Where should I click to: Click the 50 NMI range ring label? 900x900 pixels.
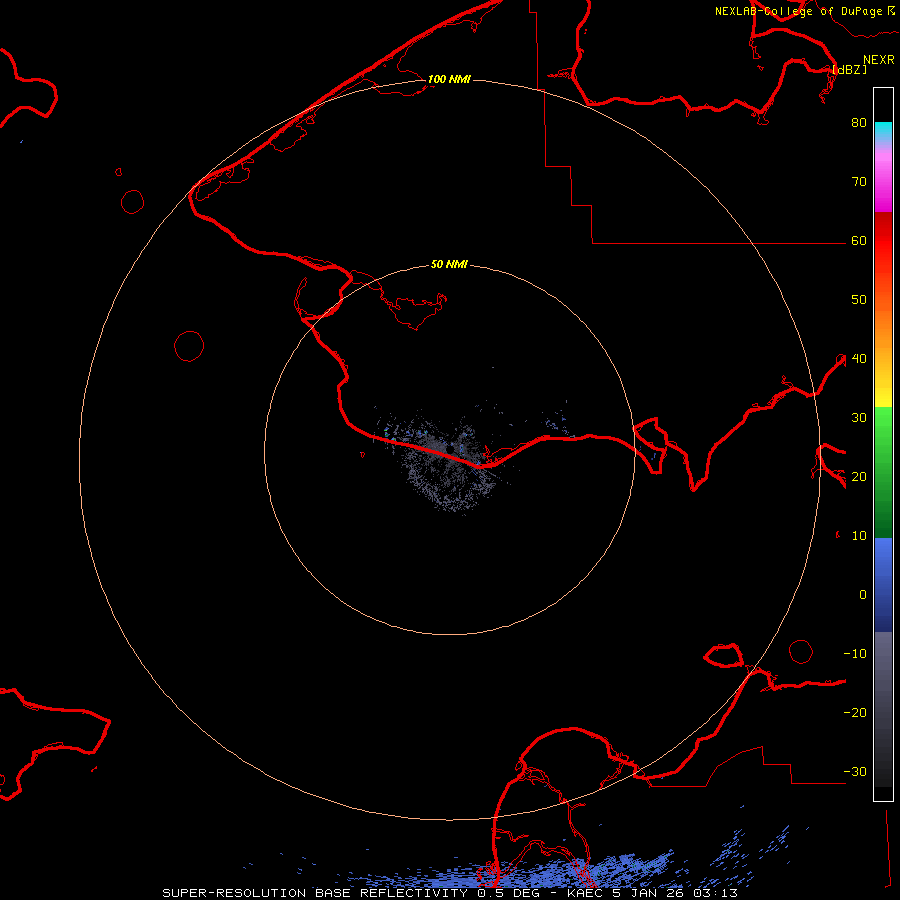(x=449, y=264)
